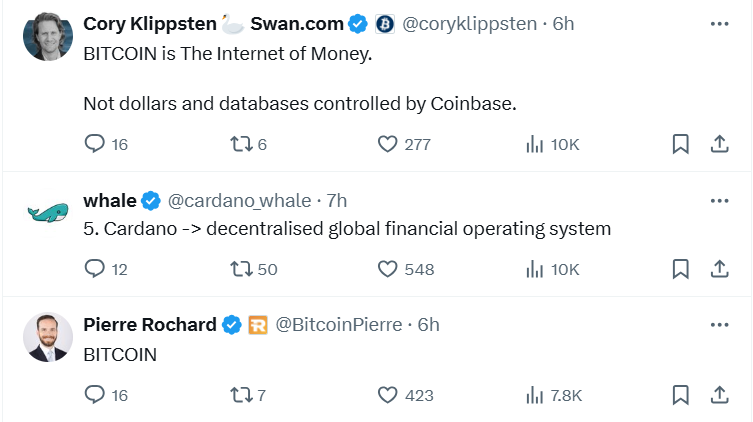This screenshot has height=422, width=753.
Task: Bookmark Cory Klippsten's tweet
Action: click(680, 144)
